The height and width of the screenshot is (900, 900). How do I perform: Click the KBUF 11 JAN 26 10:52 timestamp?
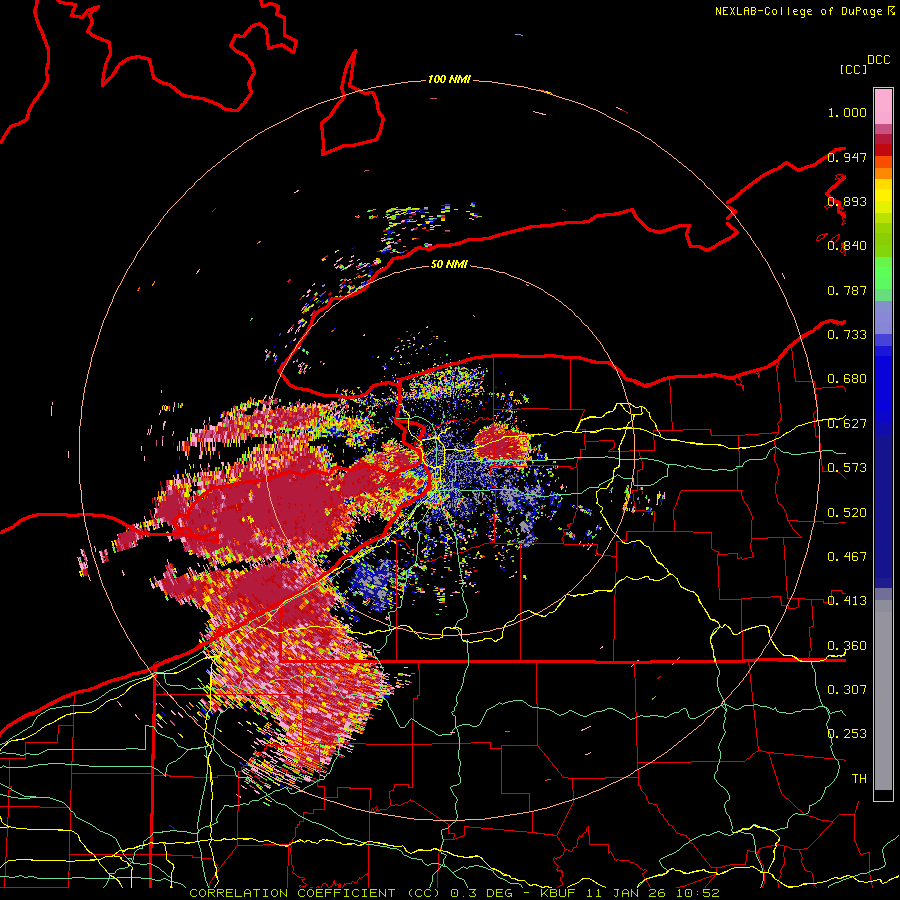pos(630,893)
